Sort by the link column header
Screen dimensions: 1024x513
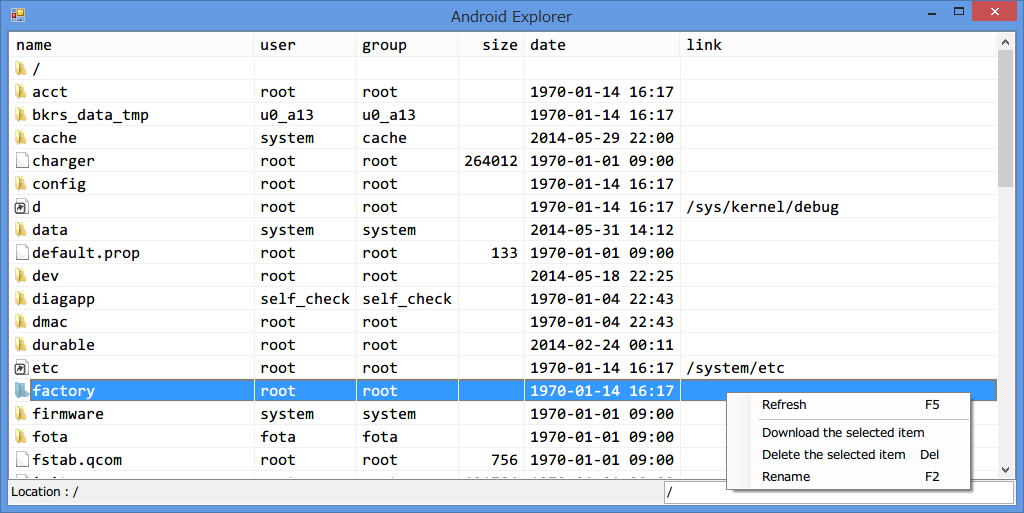click(x=839, y=45)
